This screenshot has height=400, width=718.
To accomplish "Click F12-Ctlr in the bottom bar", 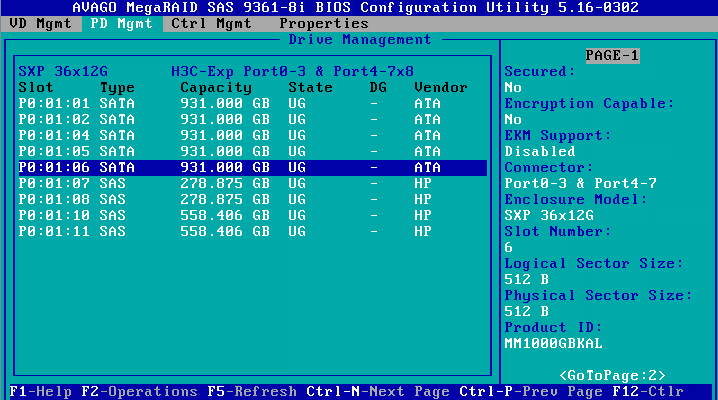I will tap(647, 392).
